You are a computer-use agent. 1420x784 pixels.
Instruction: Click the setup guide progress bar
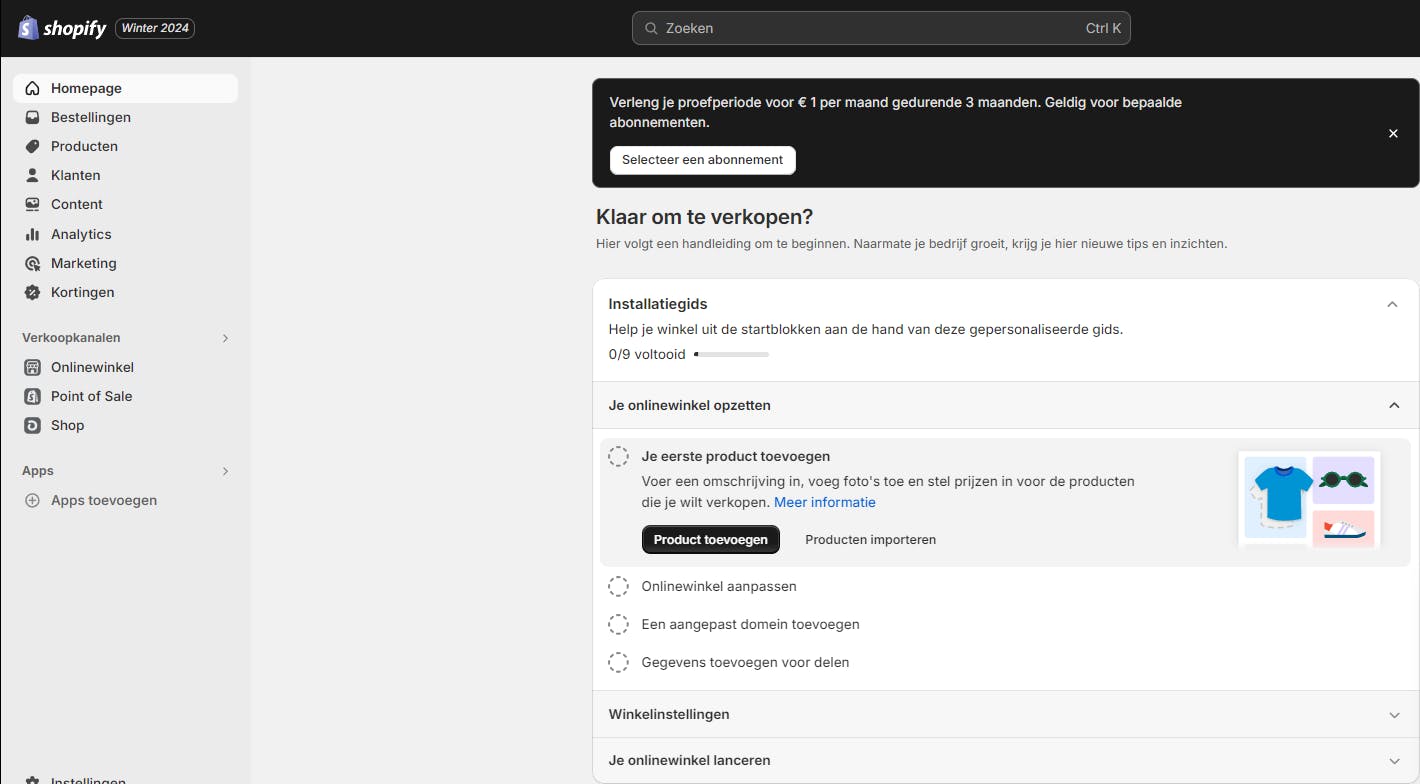tap(731, 354)
